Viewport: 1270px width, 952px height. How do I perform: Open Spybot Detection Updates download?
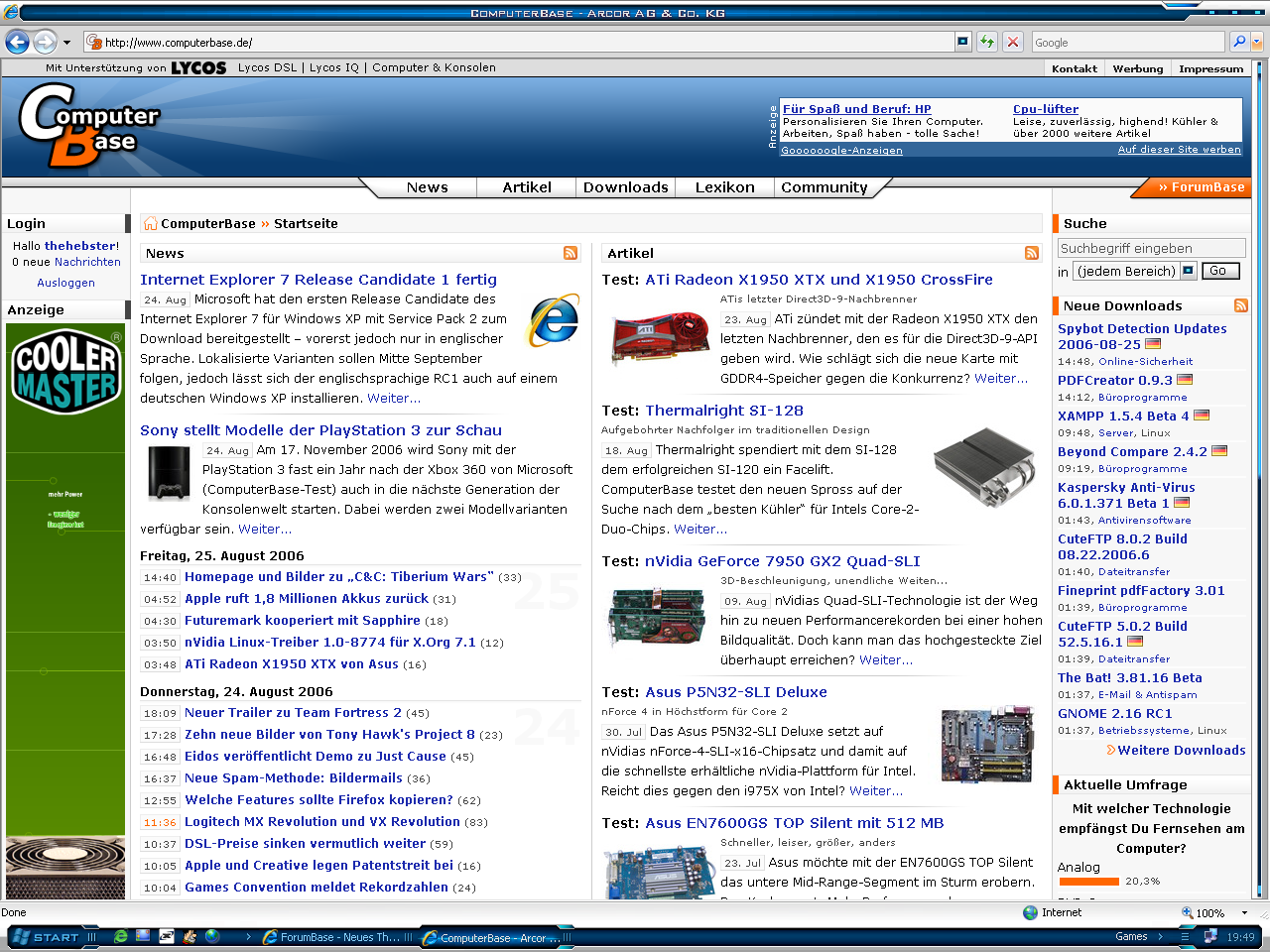1142,336
